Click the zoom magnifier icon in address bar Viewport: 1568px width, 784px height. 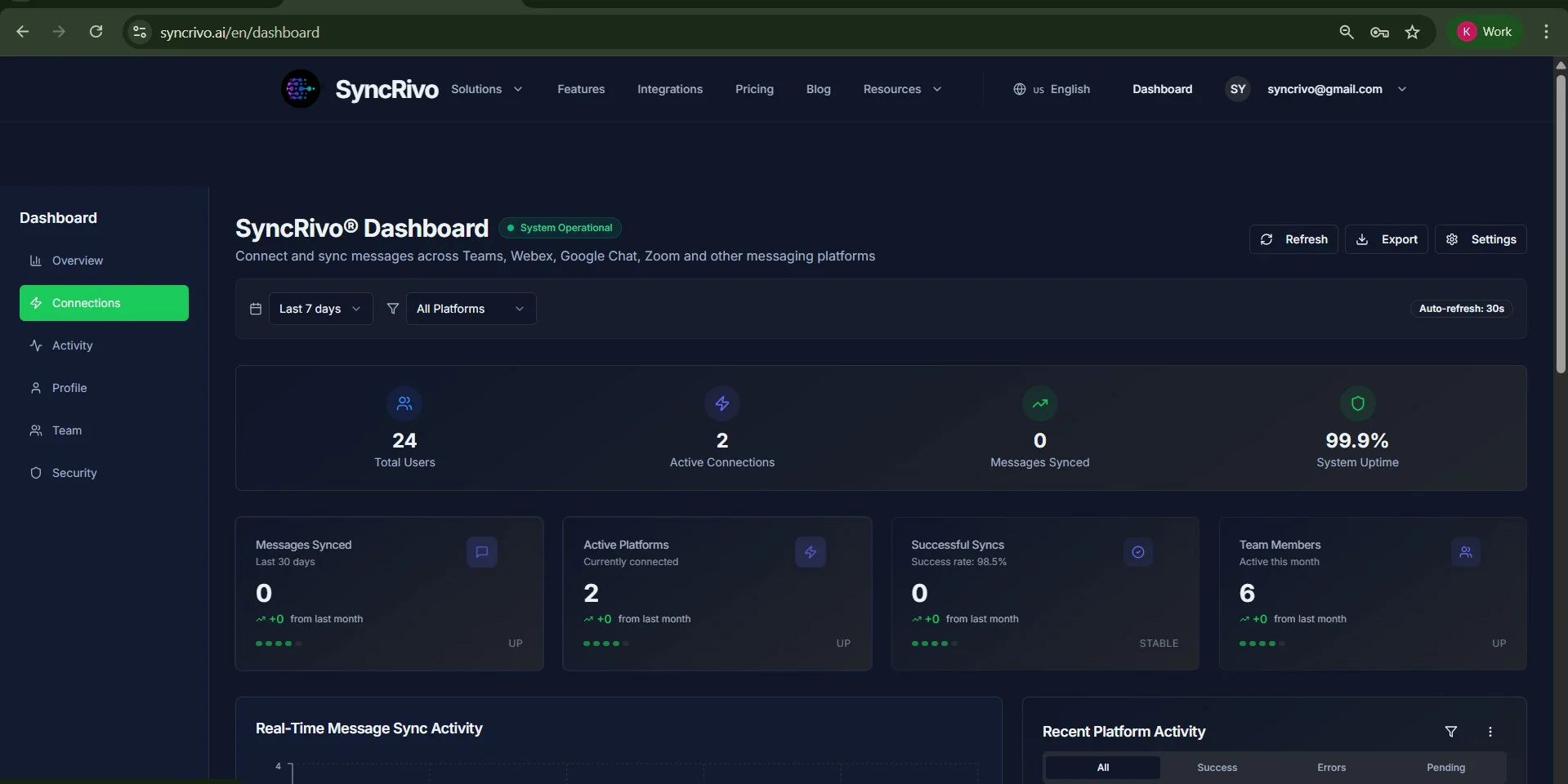[1347, 32]
